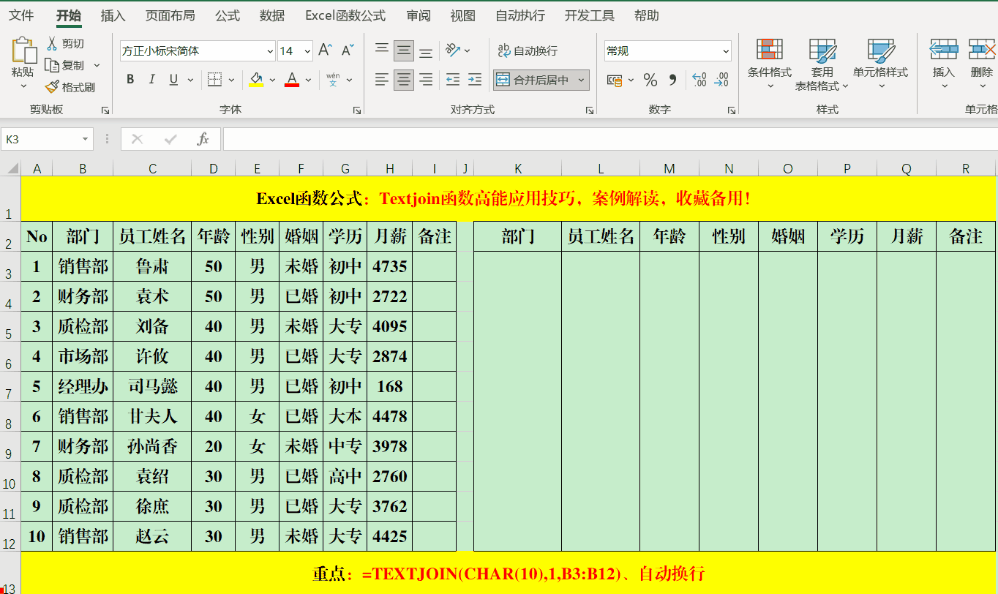Viewport: 998px width, 594px height.
Task: Open the font size dropdown
Action: point(306,50)
